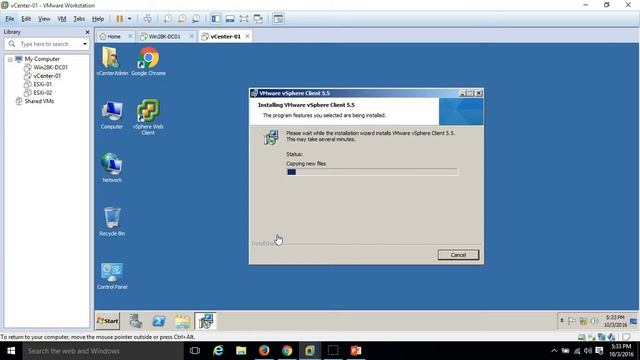640x360 pixels.
Task: Open PowerPoint on the host taskbar
Action: (x=356, y=351)
